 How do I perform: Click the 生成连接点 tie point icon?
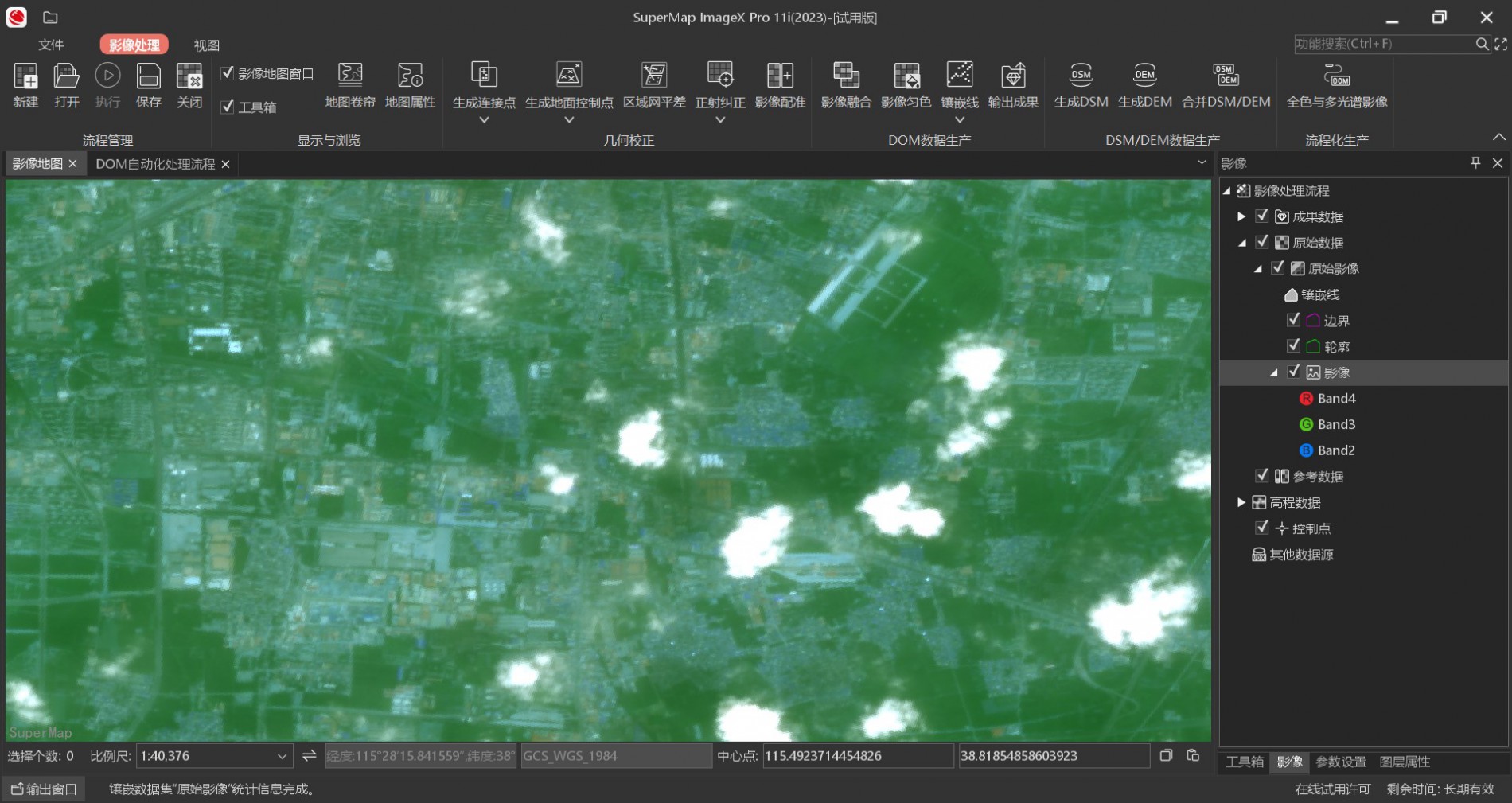(x=484, y=75)
